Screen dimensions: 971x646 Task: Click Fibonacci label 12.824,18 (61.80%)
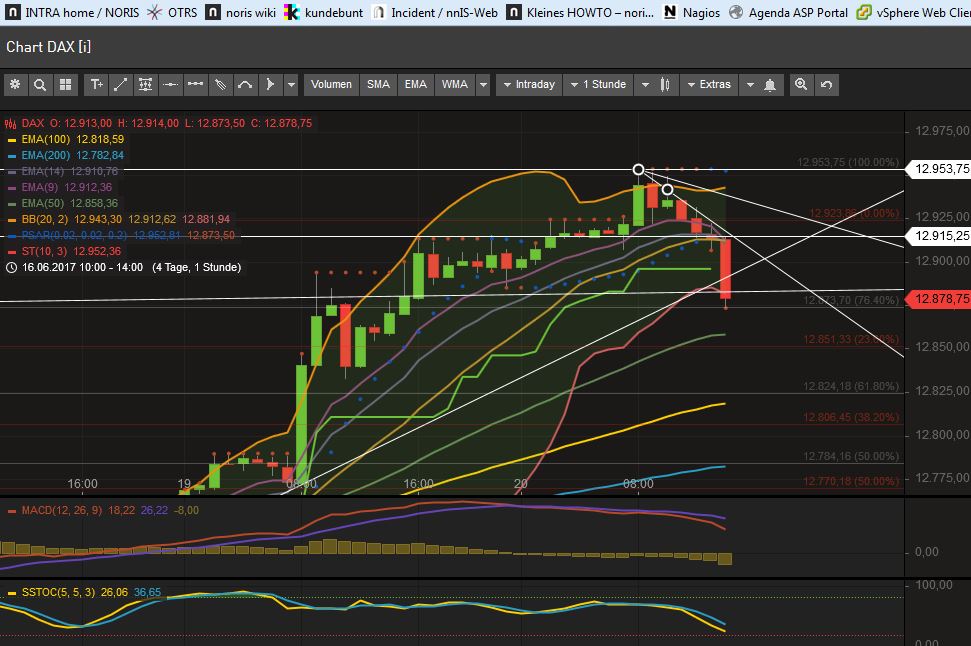click(851, 386)
